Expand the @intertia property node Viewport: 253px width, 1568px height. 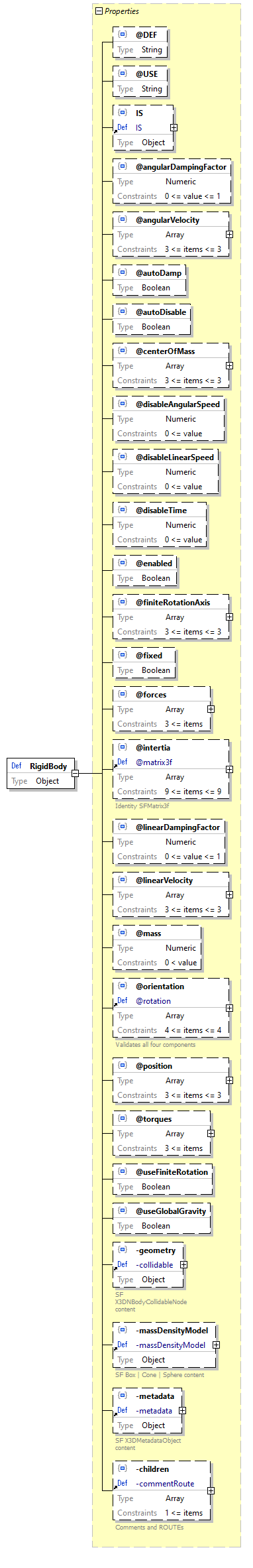(229, 769)
